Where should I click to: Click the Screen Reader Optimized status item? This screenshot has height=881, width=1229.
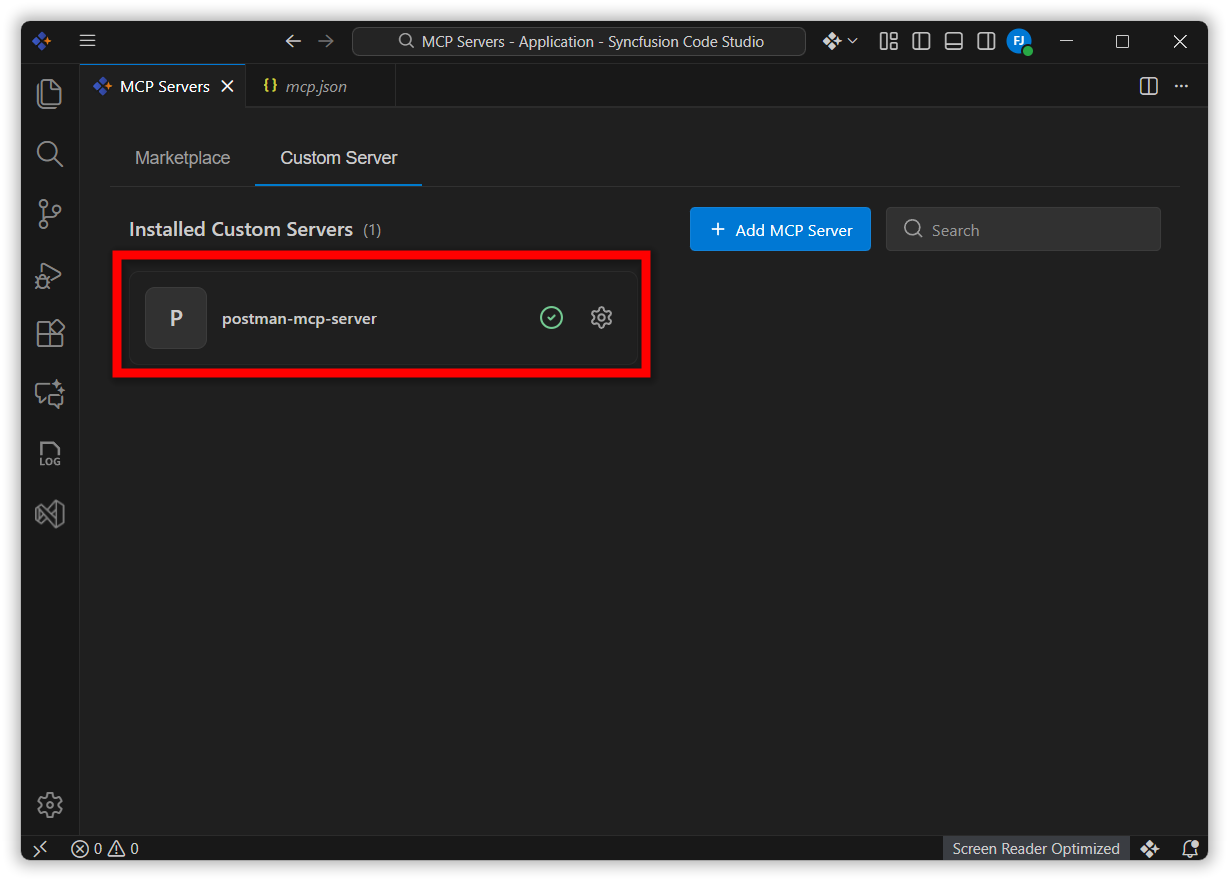1035,849
